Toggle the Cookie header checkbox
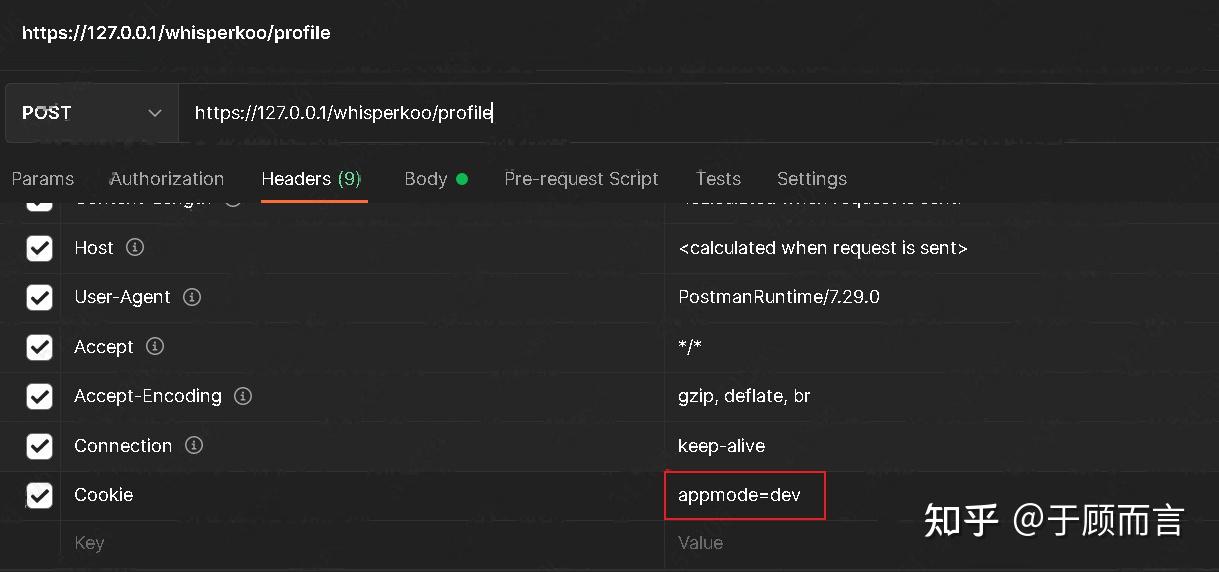This screenshot has width=1219, height=572. point(39,495)
